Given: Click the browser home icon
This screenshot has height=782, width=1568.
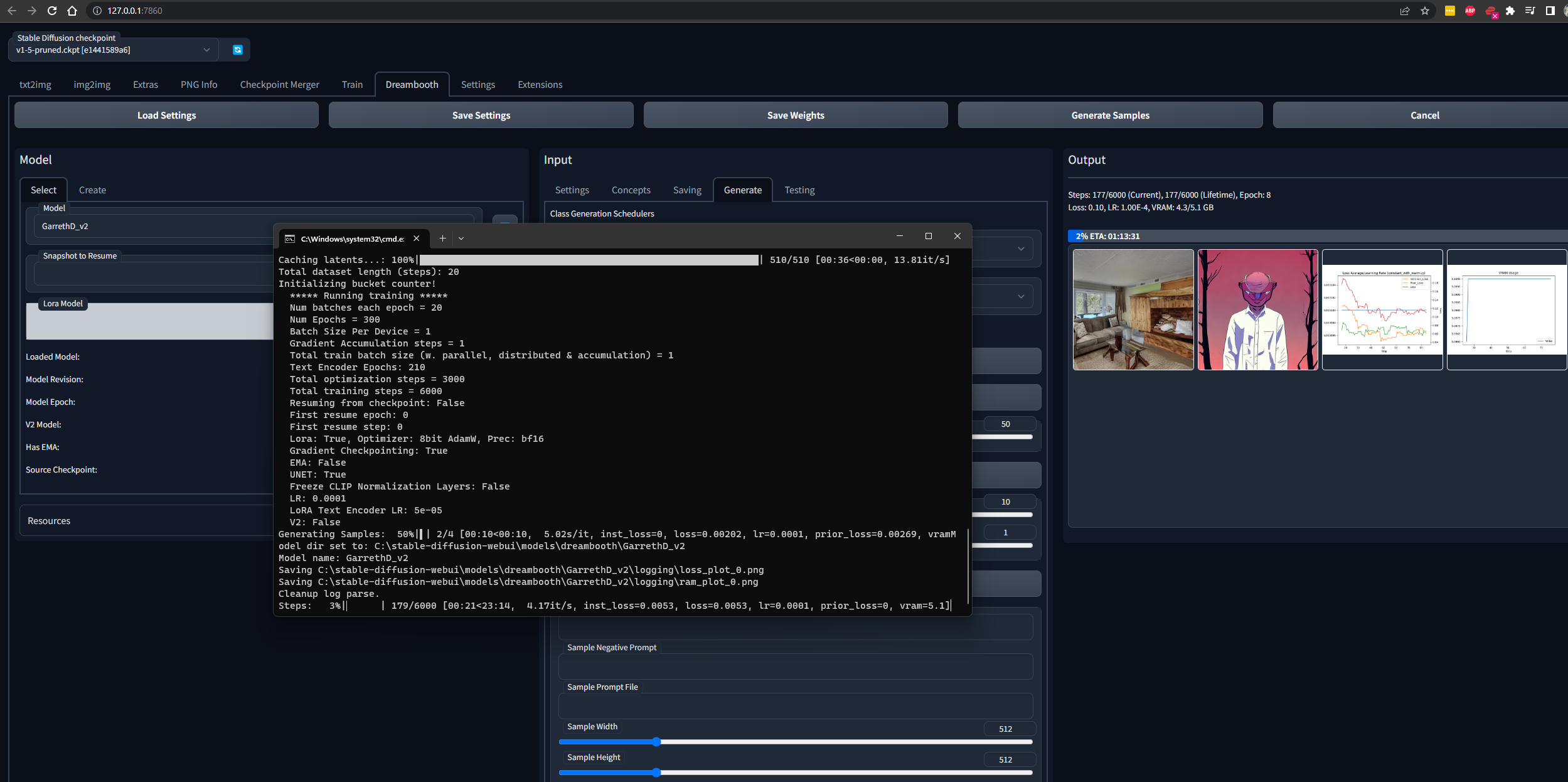Looking at the screenshot, I should pyautogui.click(x=72, y=11).
